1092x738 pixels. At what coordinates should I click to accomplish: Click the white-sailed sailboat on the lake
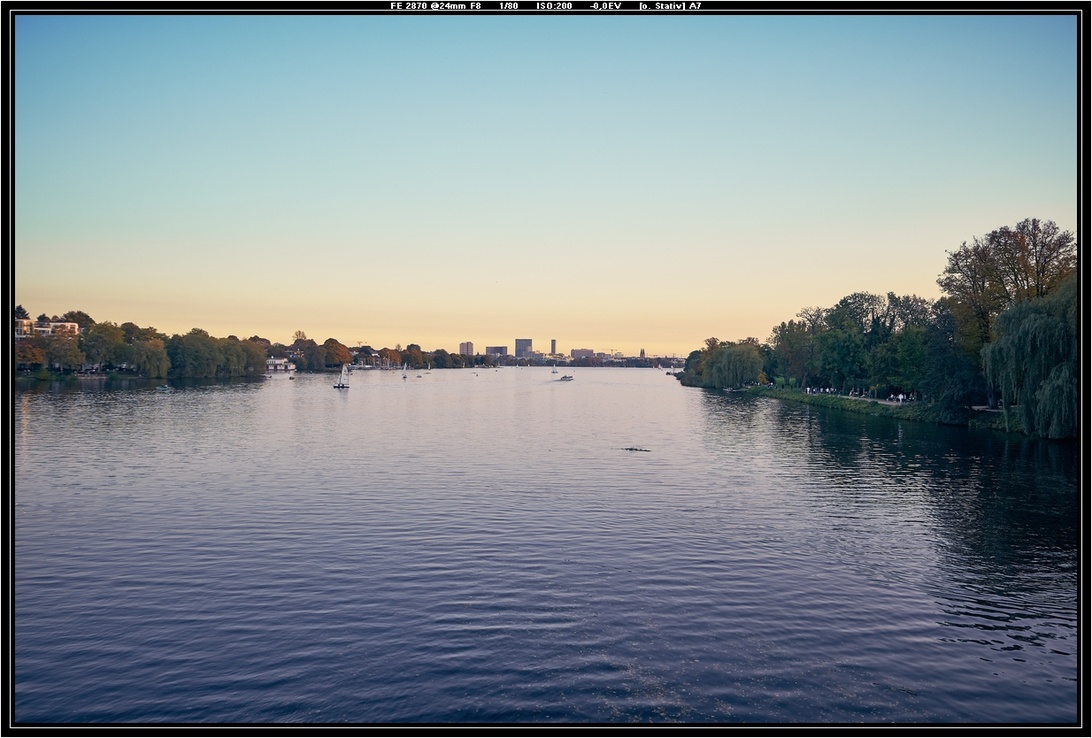(x=342, y=378)
